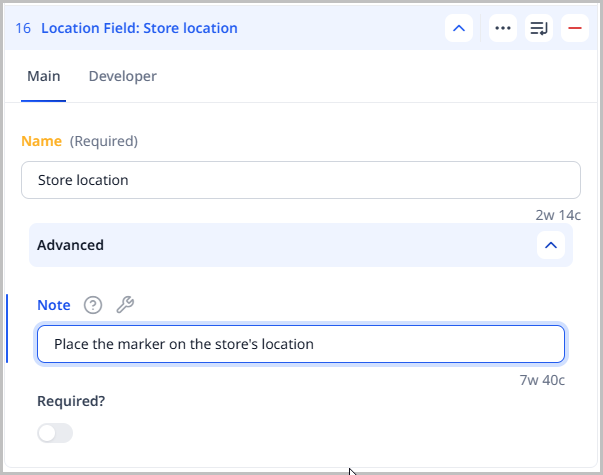This screenshot has width=603, height=475.
Task: Click the Advanced section label
Action: (70, 245)
